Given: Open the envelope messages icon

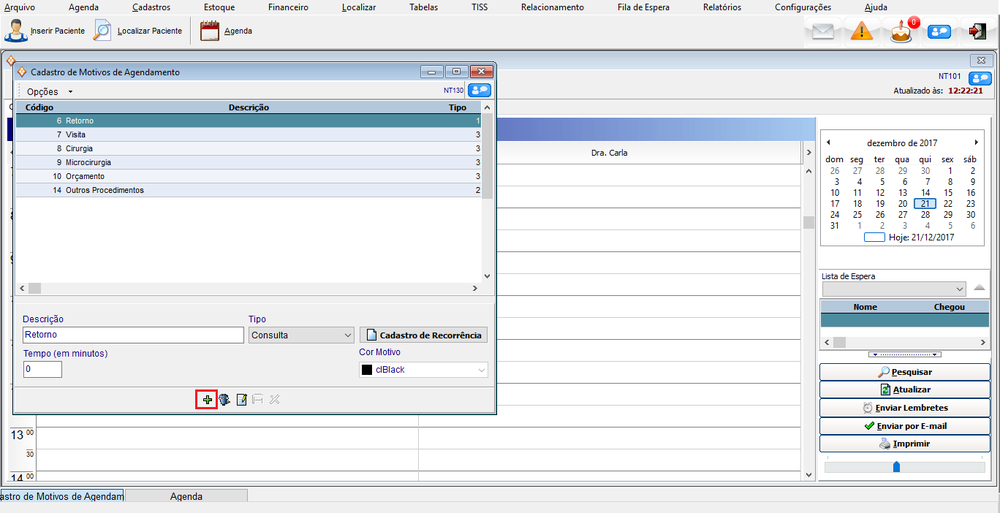Looking at the screenshot, I should click(823, 31).
